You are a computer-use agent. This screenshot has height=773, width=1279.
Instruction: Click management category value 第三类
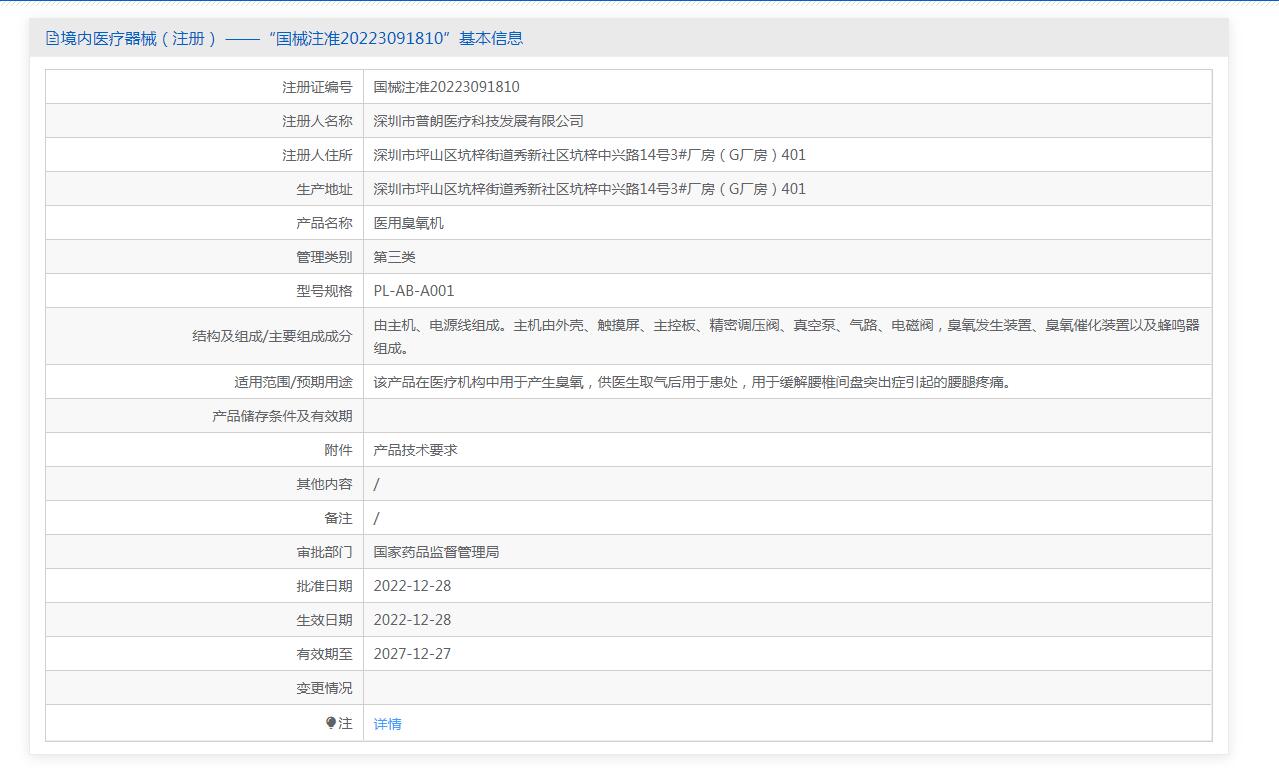click(394, 257)
